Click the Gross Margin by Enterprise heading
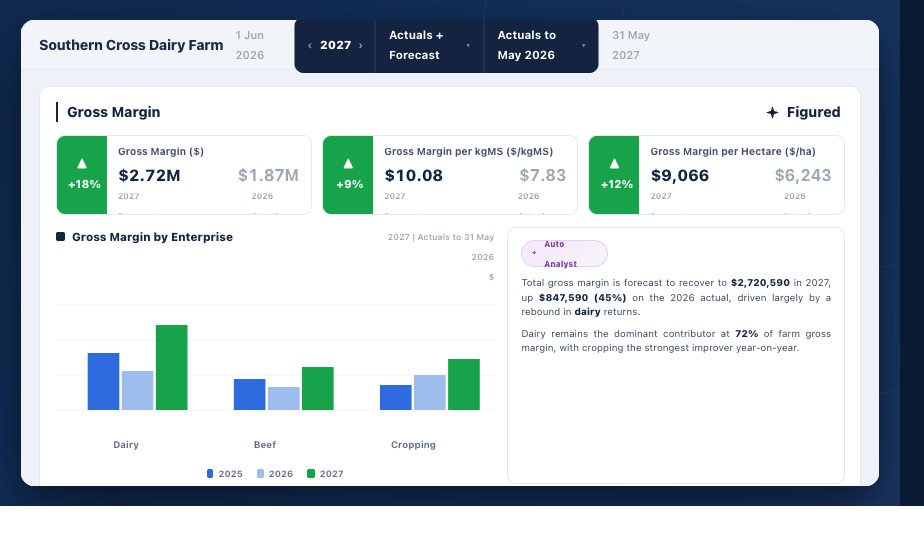The image size is (924, 540). tap(152, 237)
